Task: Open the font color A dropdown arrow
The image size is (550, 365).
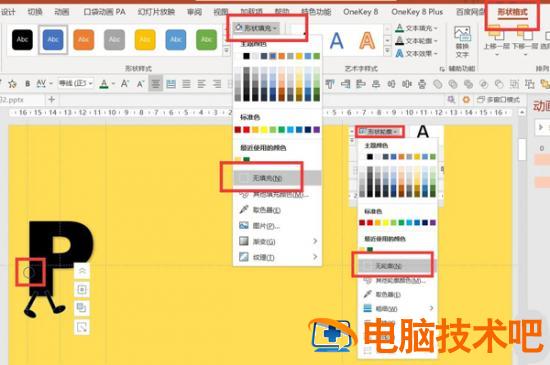Action: [113, 84]
